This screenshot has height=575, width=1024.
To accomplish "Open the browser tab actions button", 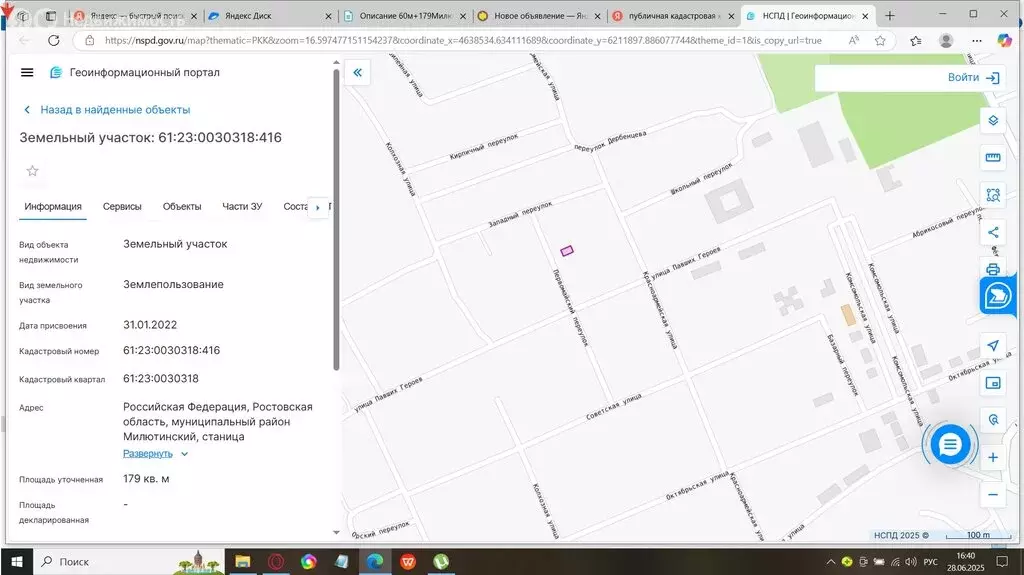I will 51,16.
